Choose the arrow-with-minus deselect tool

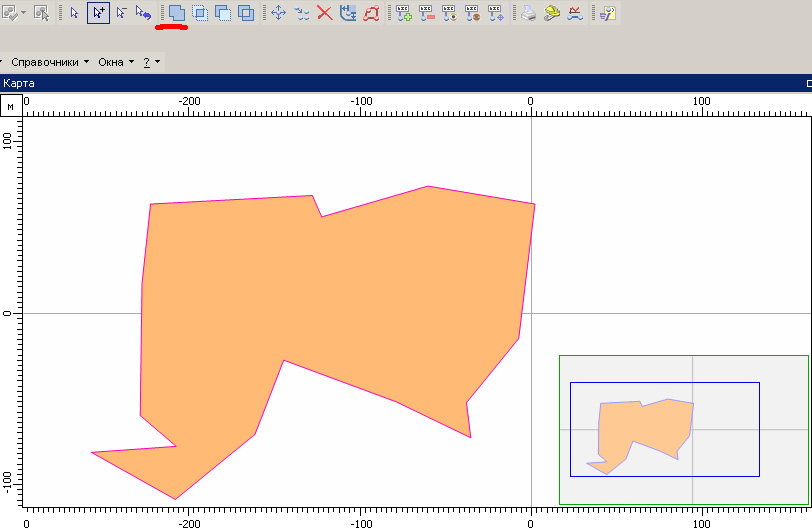point(121,13)
